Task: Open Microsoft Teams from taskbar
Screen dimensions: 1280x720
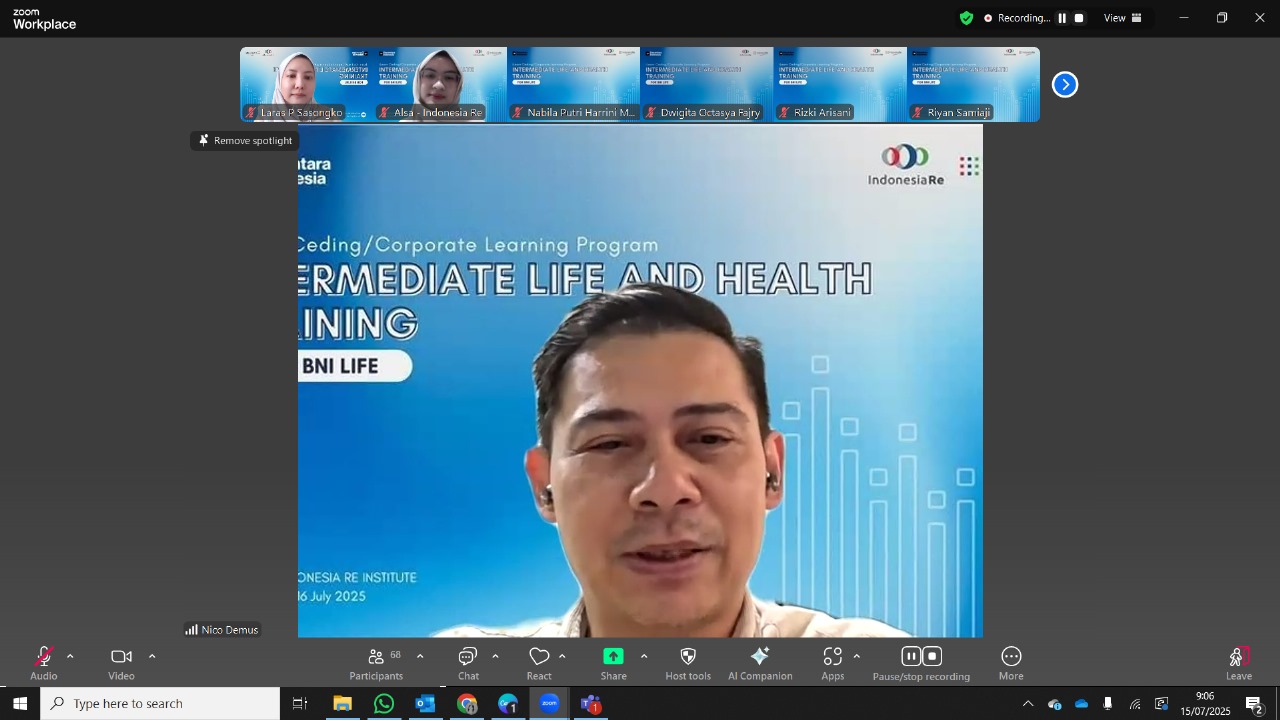Action: click(591, 704)
